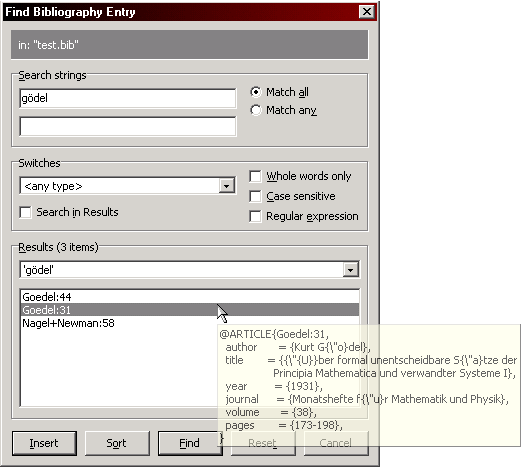Image resolution: width=521 pixels, height=467 pixels.
Task: Check the Search in Results box
Action: click(x=26, y=212)
